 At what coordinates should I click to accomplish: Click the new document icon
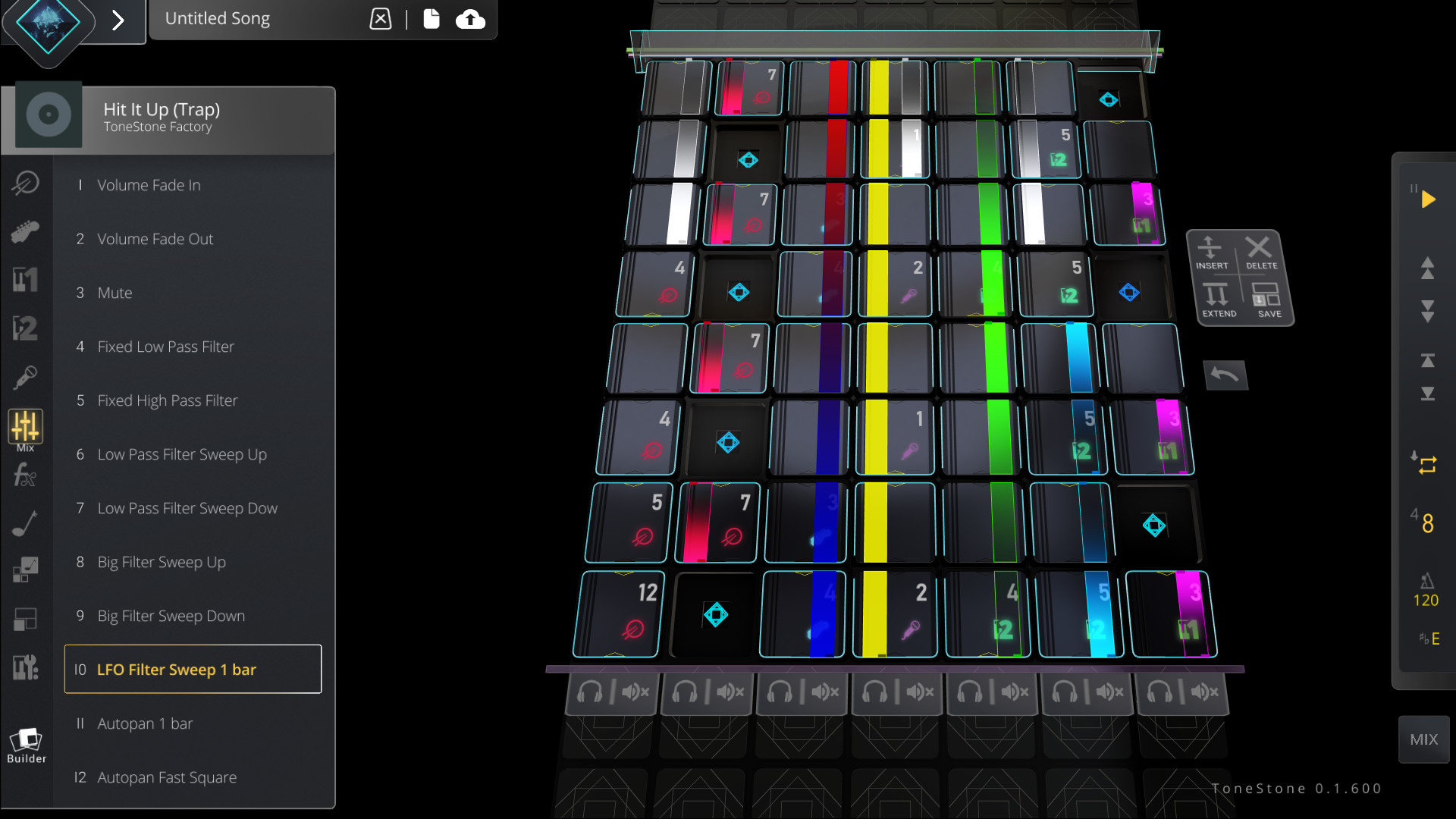coord(431,19)
